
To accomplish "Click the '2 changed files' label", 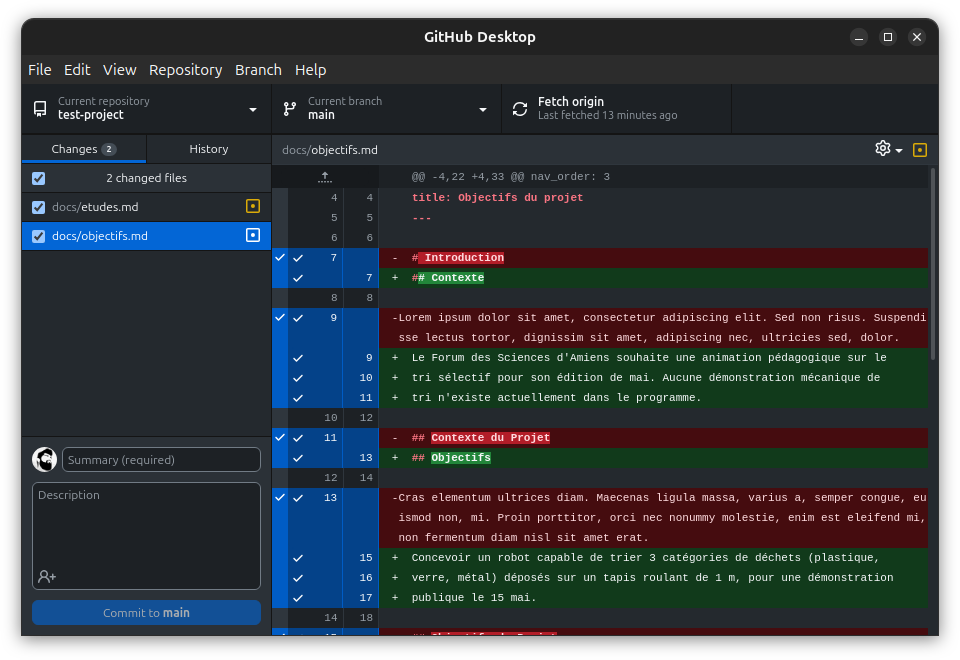I will (x=146, y=178).
